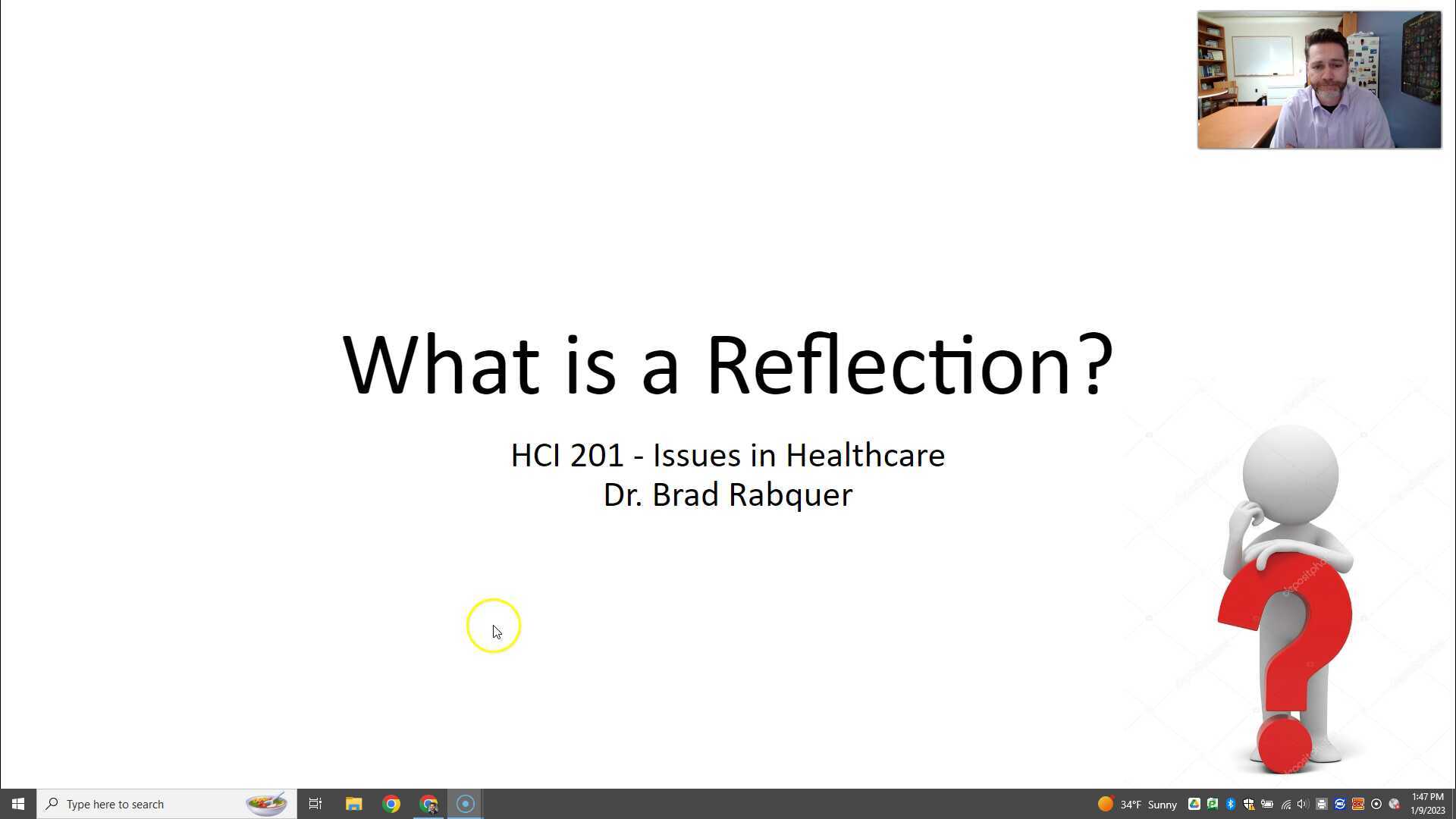Check battery status in the system tray
1456x819 pixels.
coord(1267,804)
